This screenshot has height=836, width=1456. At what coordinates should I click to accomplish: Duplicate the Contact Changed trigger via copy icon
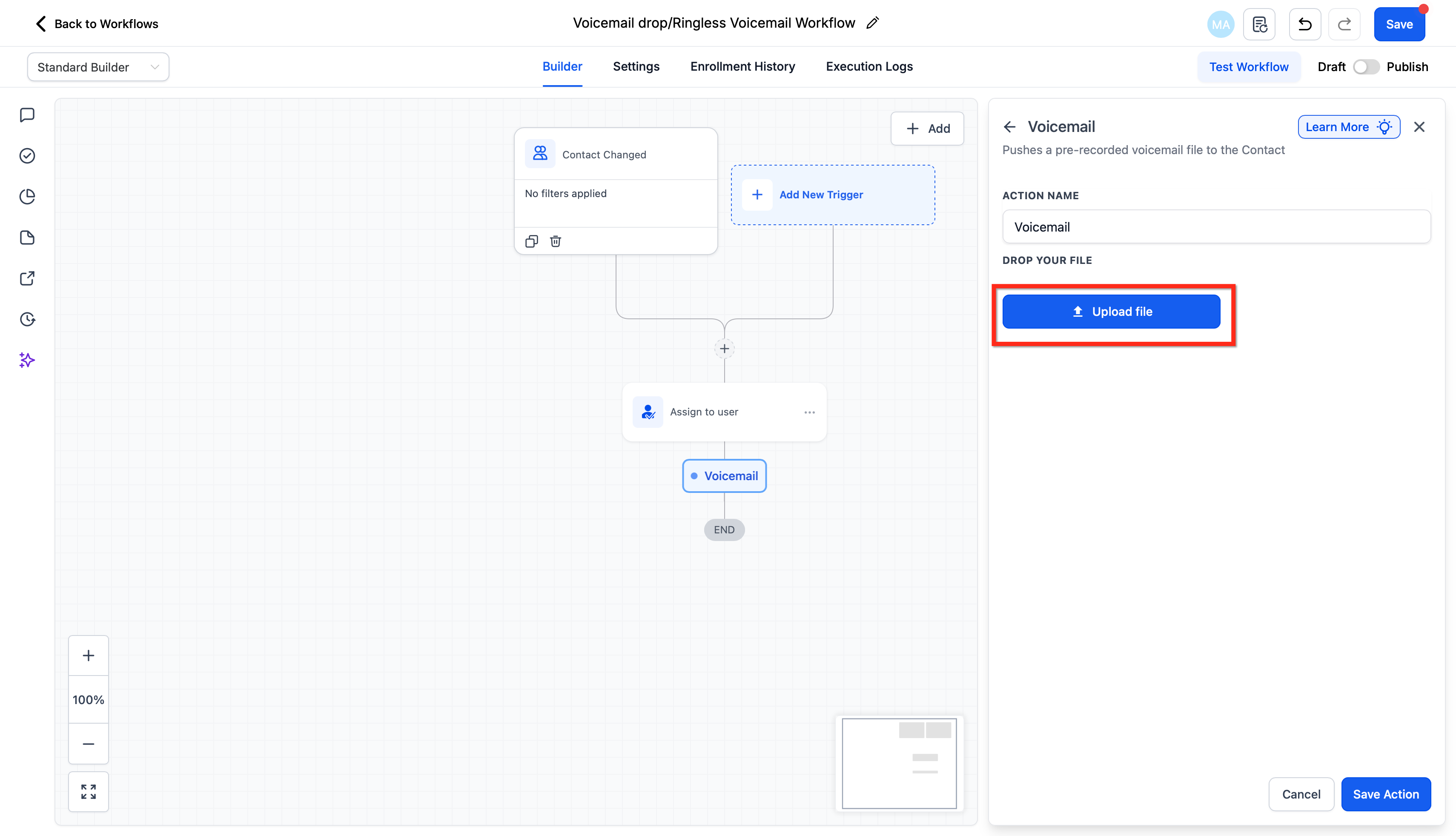532,241
